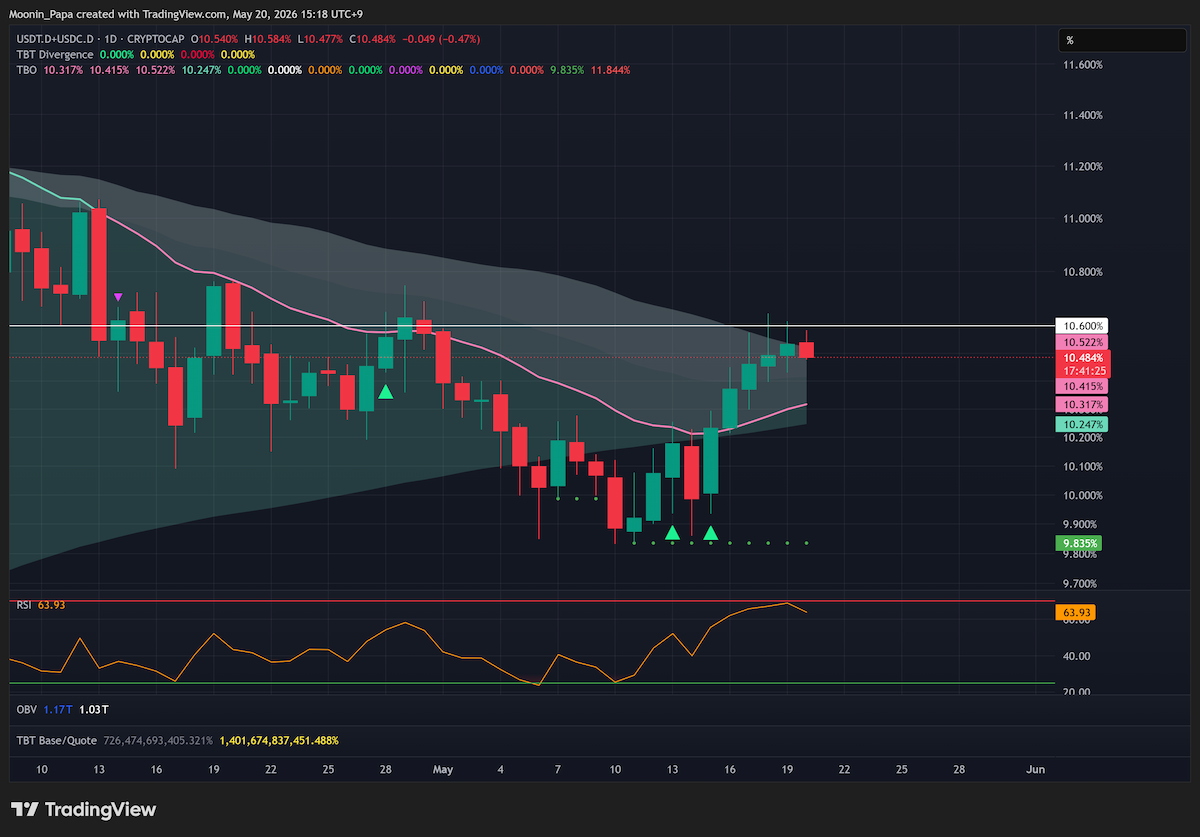Click the May label on time axis
This screenshot has height=837, width=1200.
(443, 770)
